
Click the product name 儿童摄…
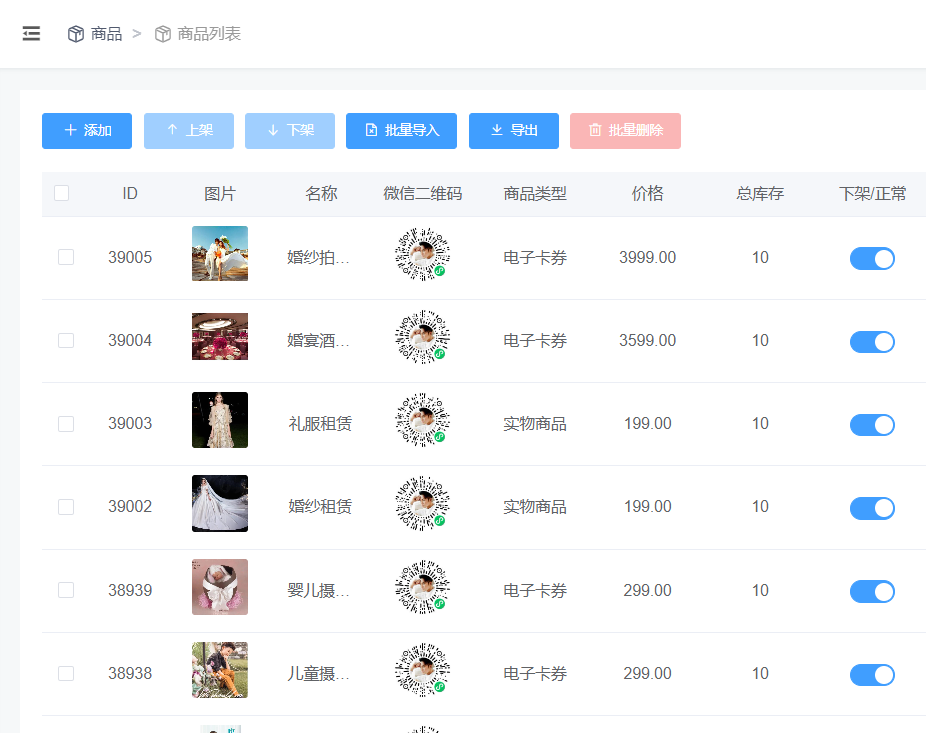[318, 673]
